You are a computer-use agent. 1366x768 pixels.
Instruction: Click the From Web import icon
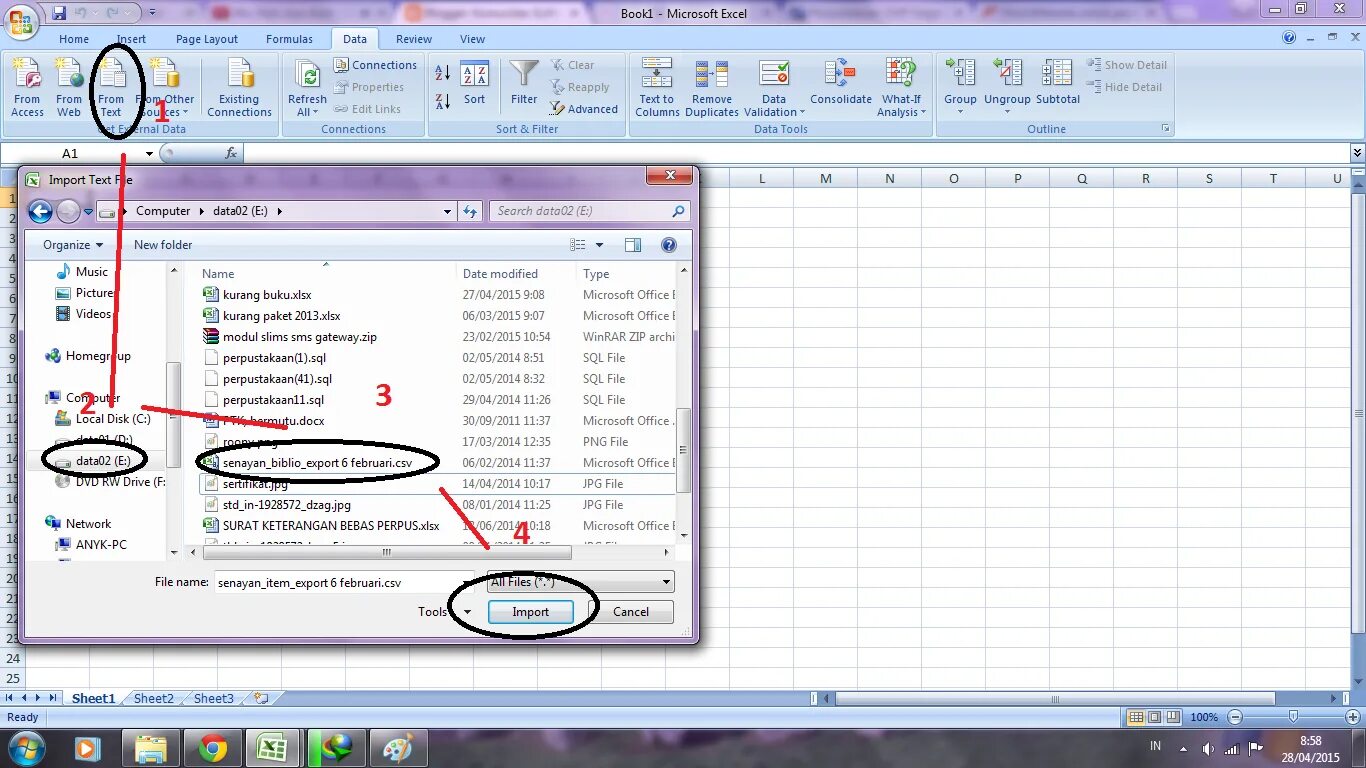tap(69, 88)
